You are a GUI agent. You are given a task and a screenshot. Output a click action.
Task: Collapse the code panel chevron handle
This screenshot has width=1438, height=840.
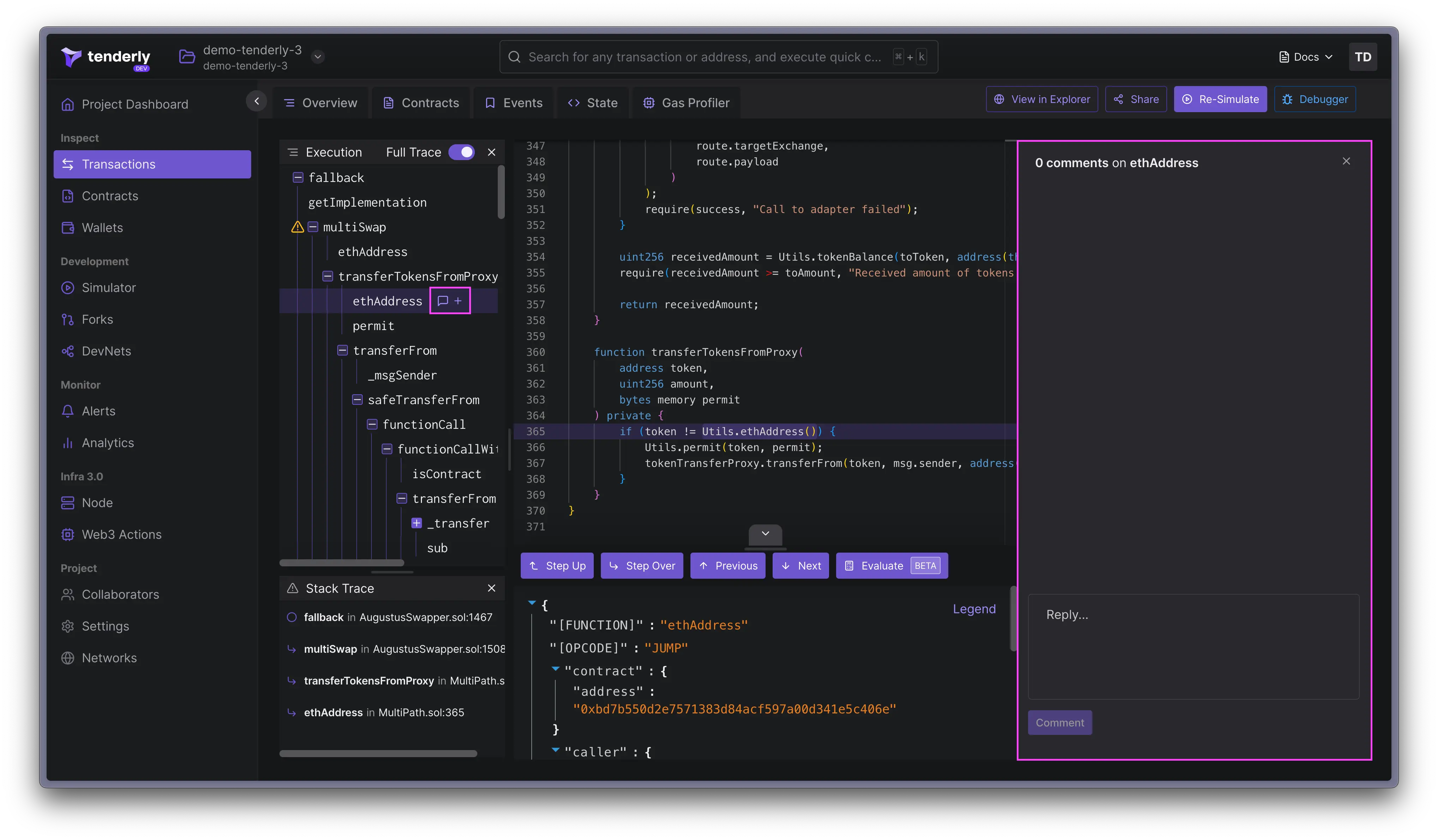coord(766,534)
